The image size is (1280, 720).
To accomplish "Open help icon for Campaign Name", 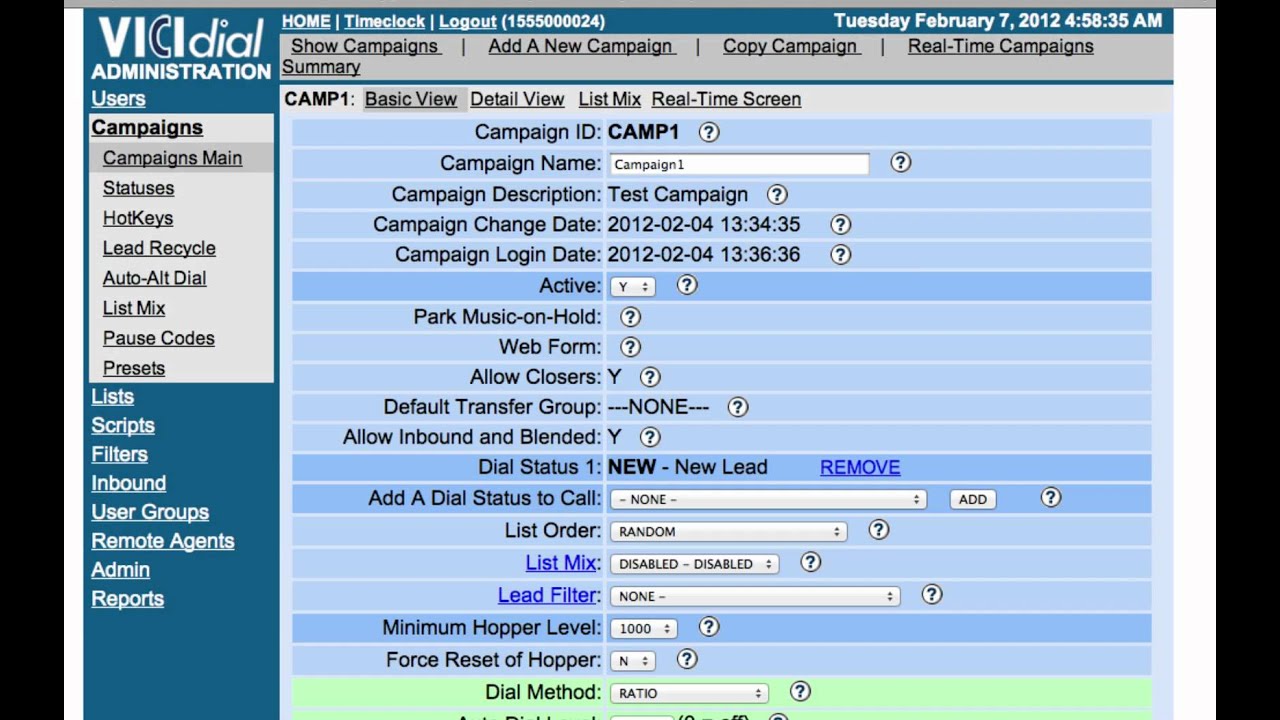I will pyautogui.click(x=901, y=162).
